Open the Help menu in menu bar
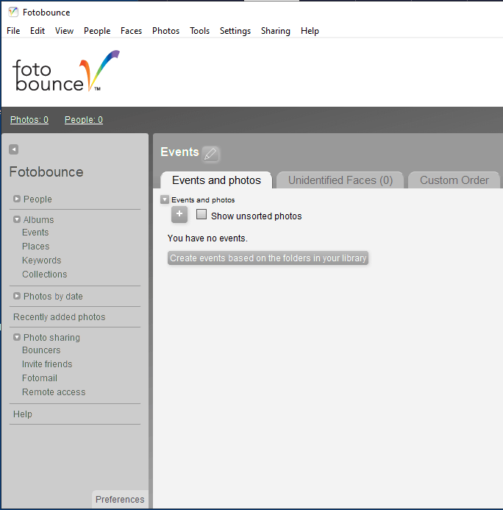This screenshot has width=503, height=510. (310, 31)
